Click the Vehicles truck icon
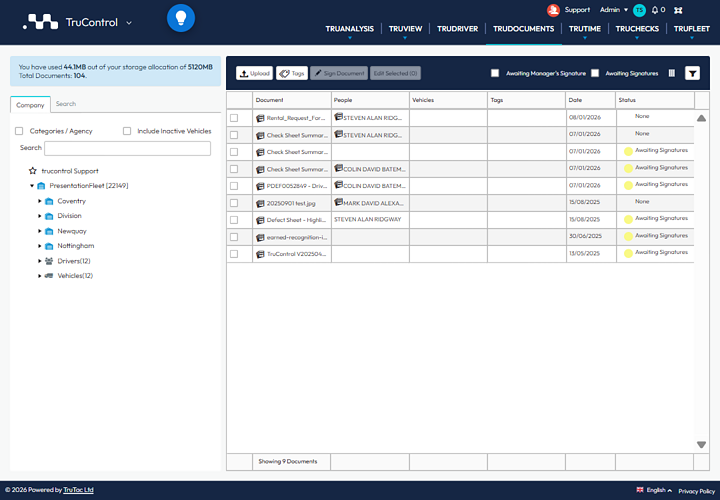720x500 pixels. 49,275
